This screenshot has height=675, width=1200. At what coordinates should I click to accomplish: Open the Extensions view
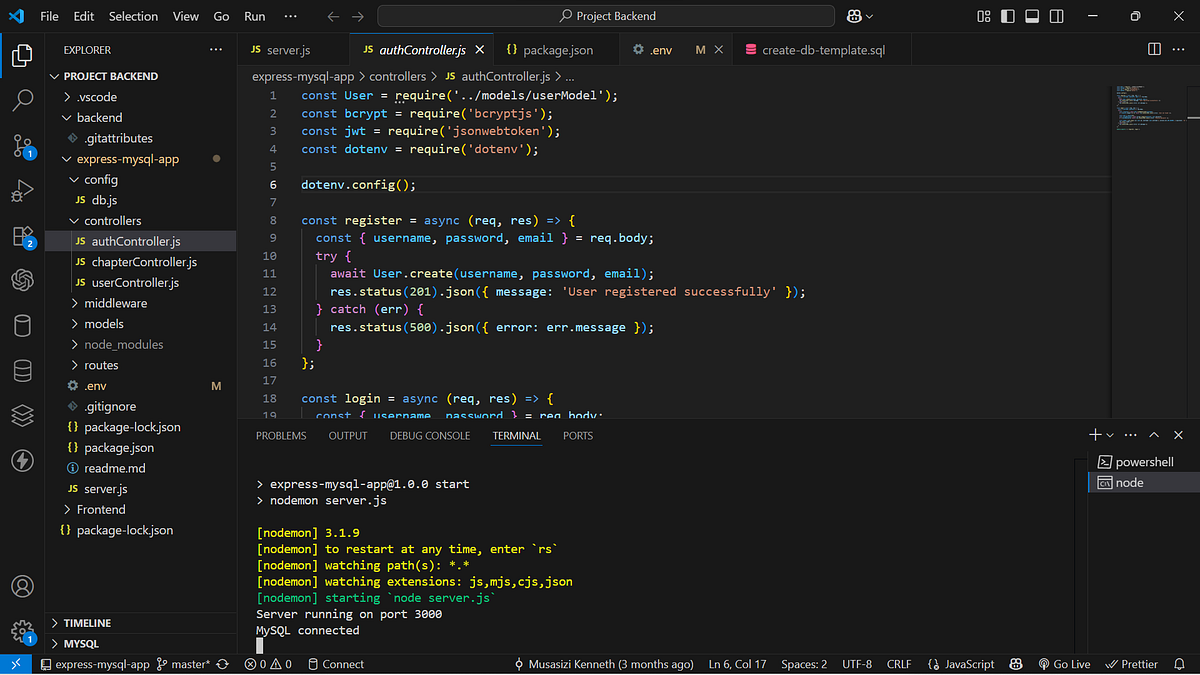pos(22,237)
